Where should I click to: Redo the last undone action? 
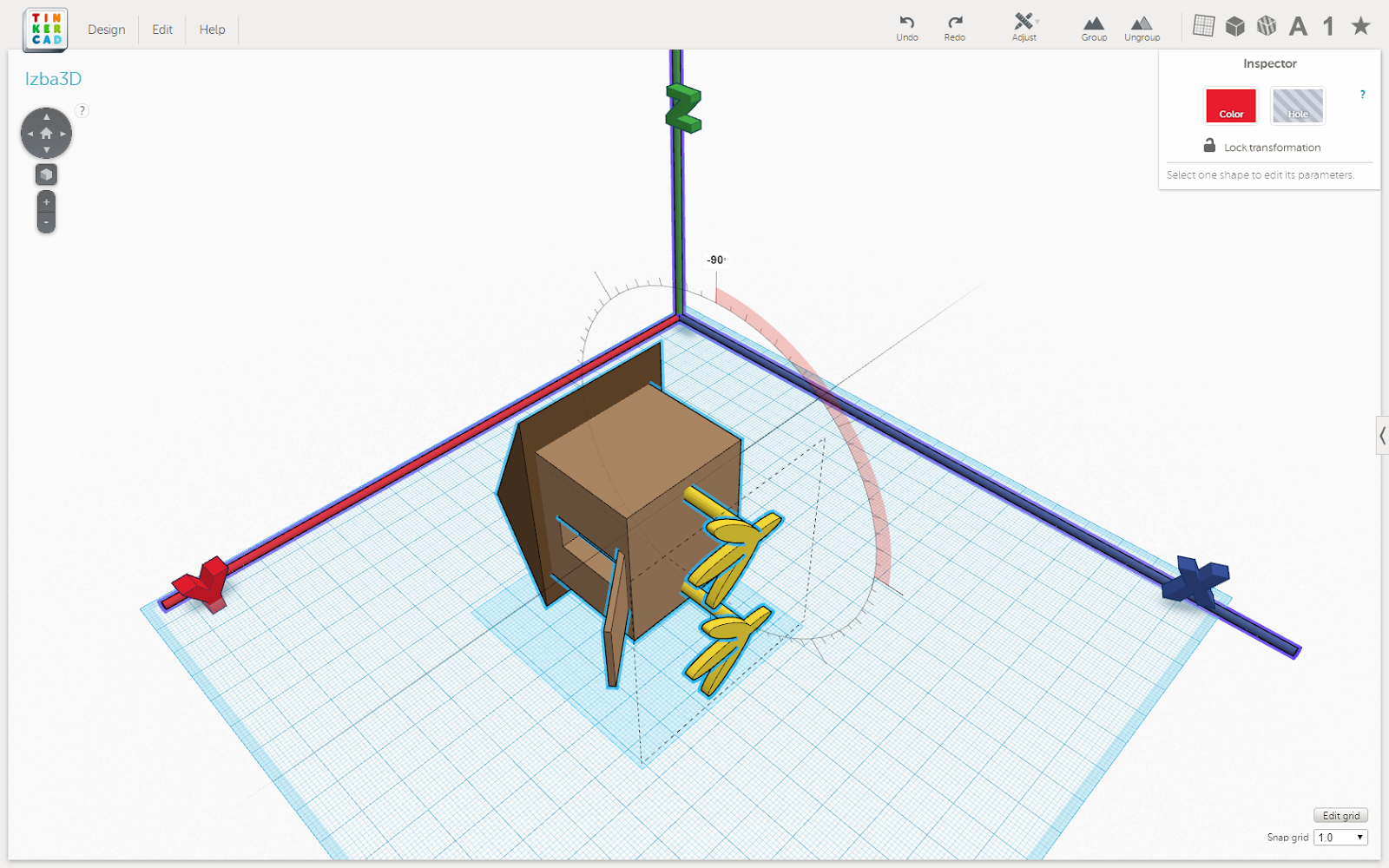click(955, 28)
